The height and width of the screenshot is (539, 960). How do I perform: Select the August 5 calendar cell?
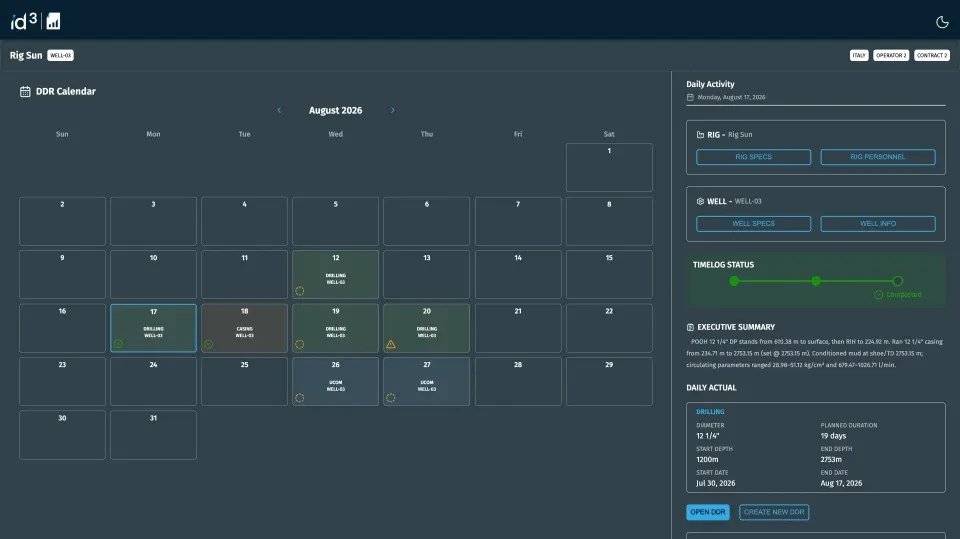pos(336,221)
